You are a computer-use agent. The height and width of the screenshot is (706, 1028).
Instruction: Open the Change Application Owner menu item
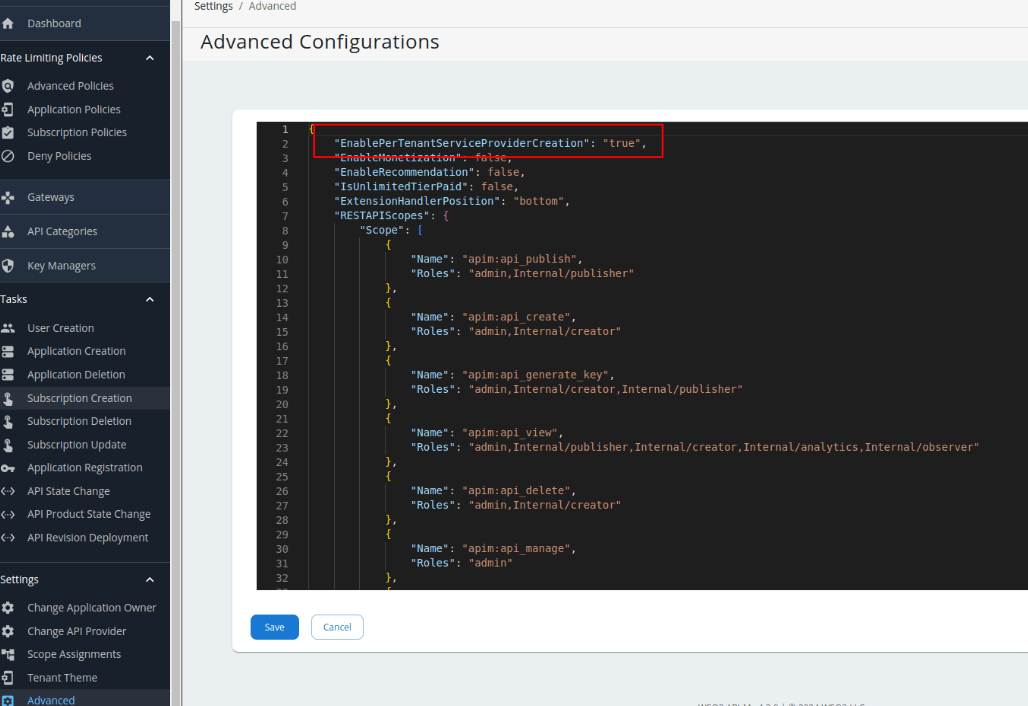[93, 607]
